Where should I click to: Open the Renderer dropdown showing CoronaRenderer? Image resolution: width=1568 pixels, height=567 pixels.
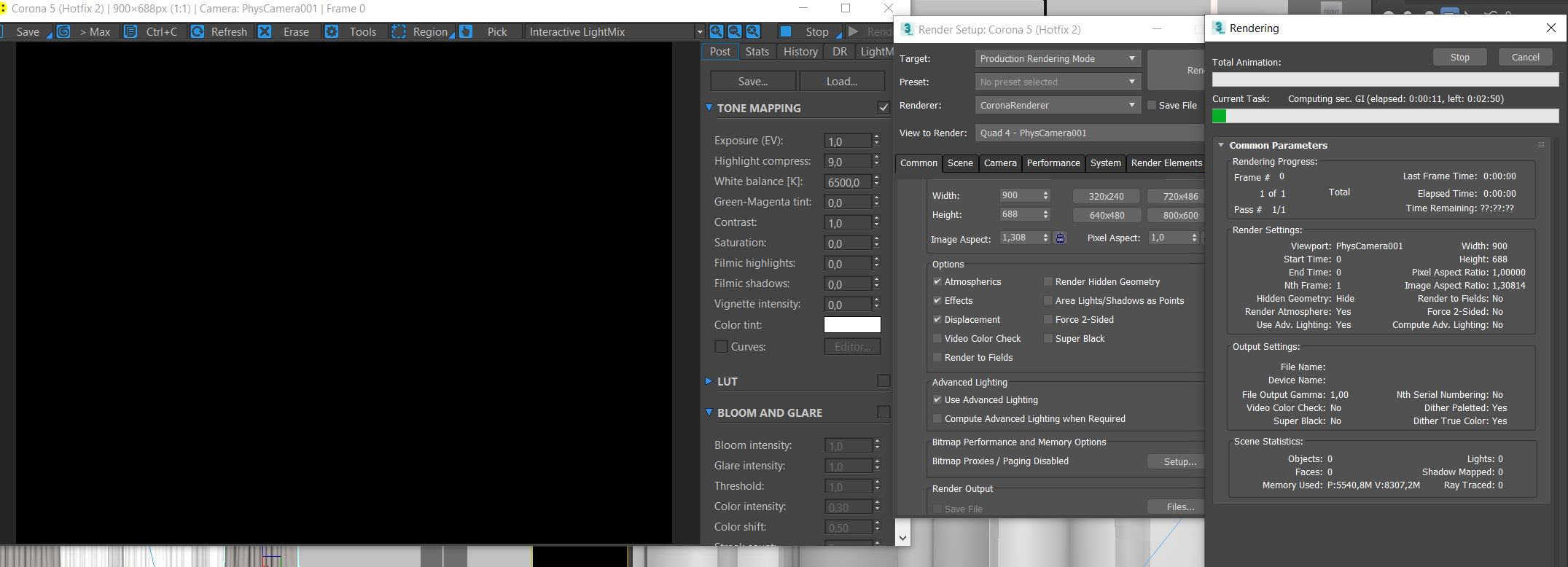tap(1057, 105)
